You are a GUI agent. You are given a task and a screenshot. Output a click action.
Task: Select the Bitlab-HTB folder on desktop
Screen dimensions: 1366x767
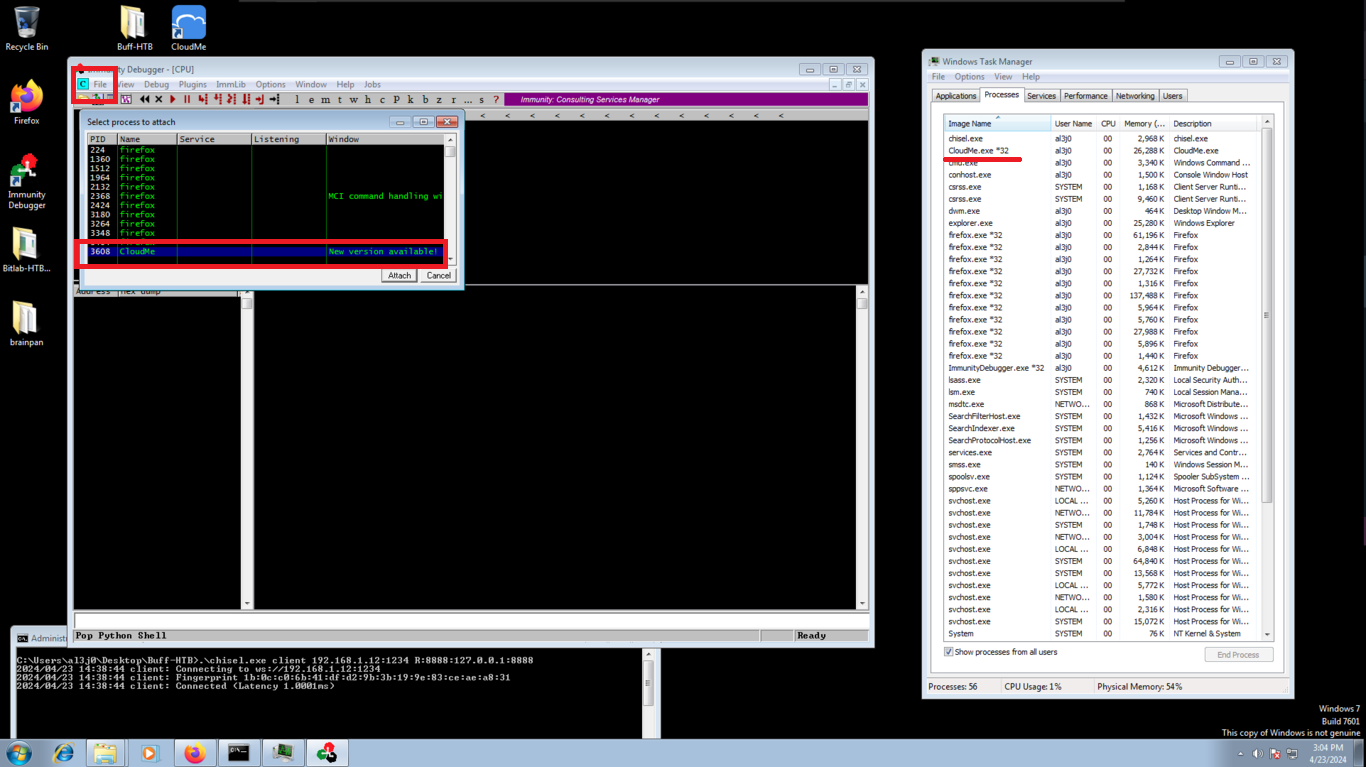click(26, 250)
